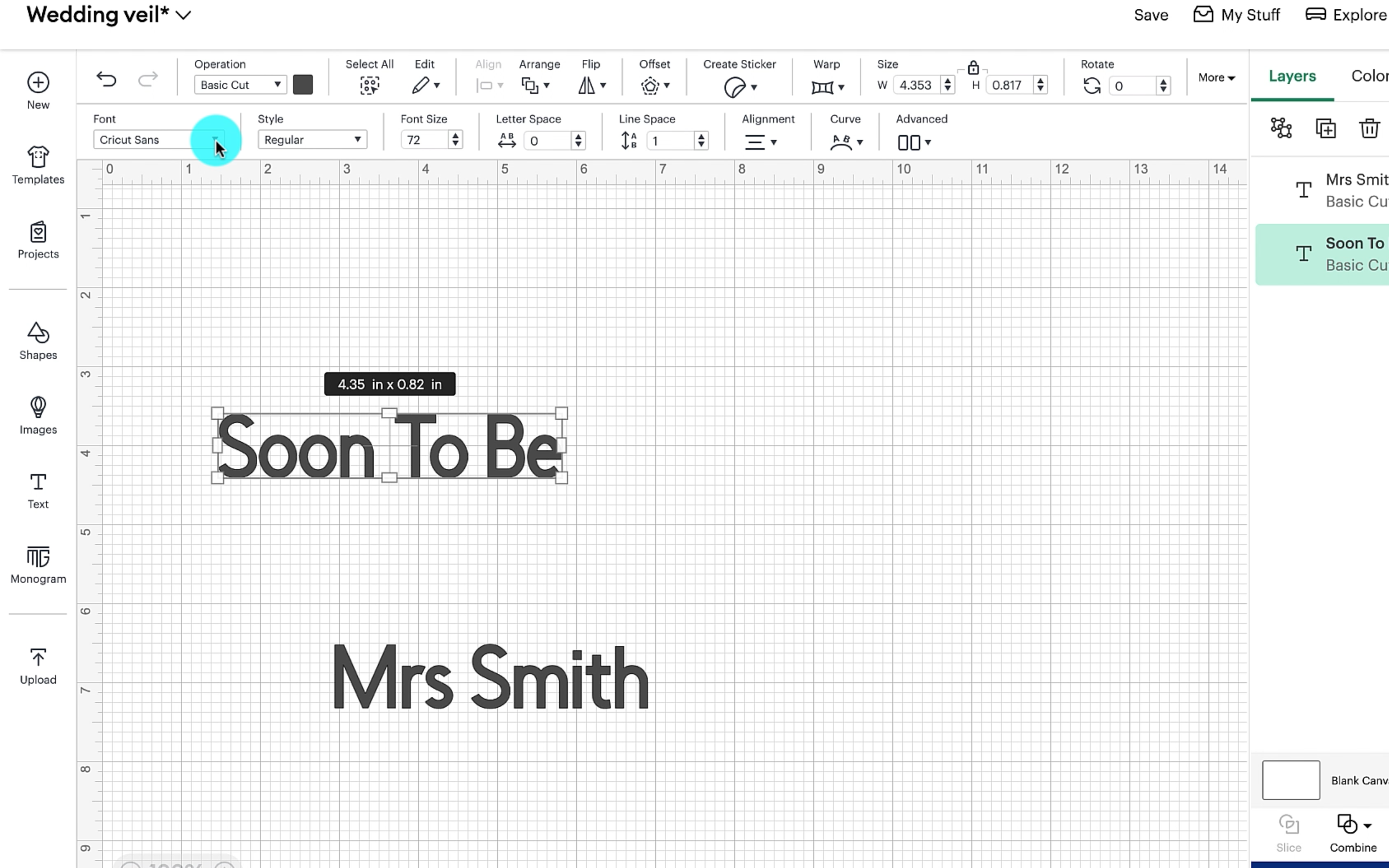Open the Templates panel
1389x868 pixels.
[x=38, y=165]
